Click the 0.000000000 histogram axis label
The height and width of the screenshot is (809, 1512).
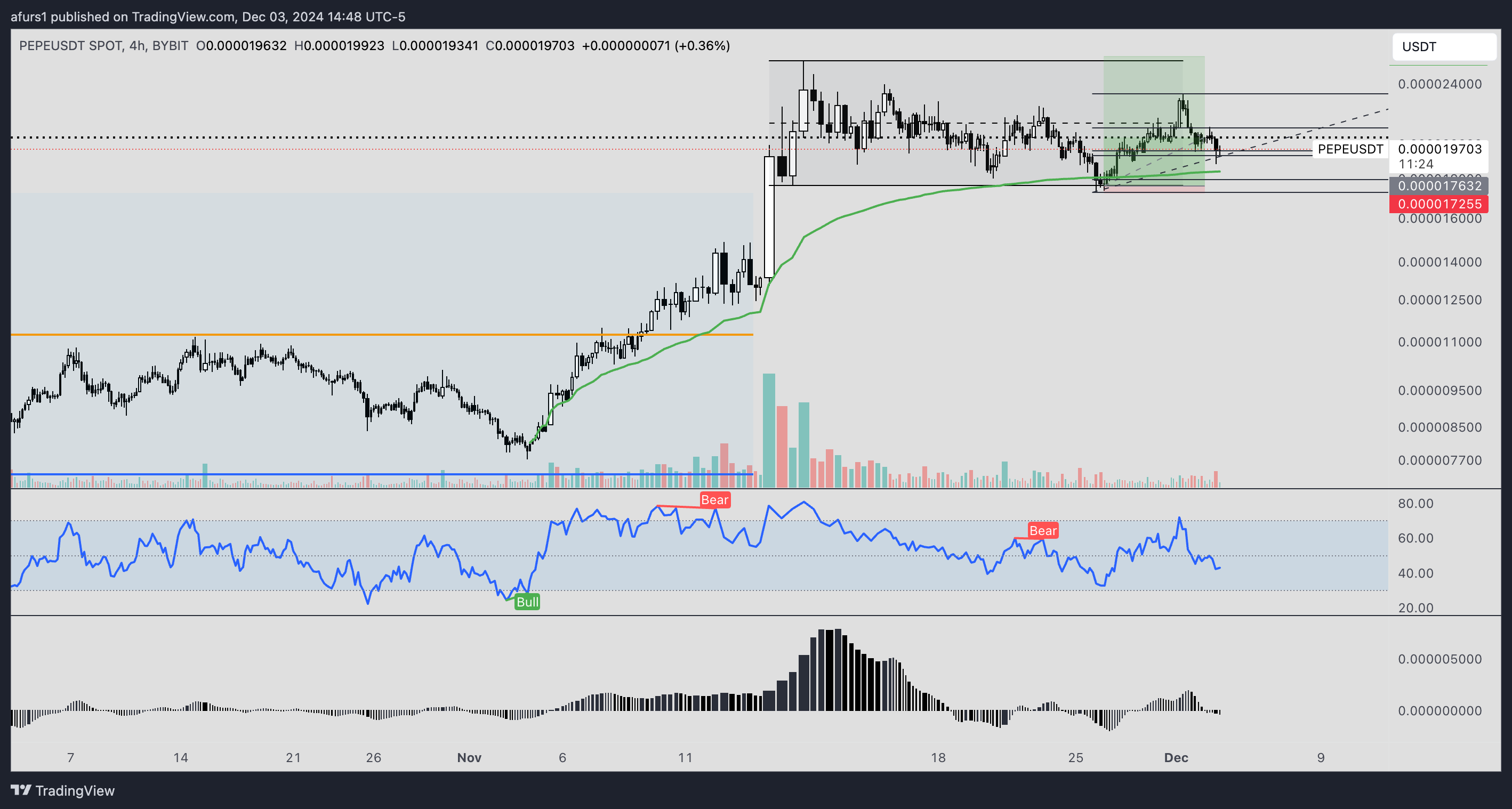point(1440,710)
